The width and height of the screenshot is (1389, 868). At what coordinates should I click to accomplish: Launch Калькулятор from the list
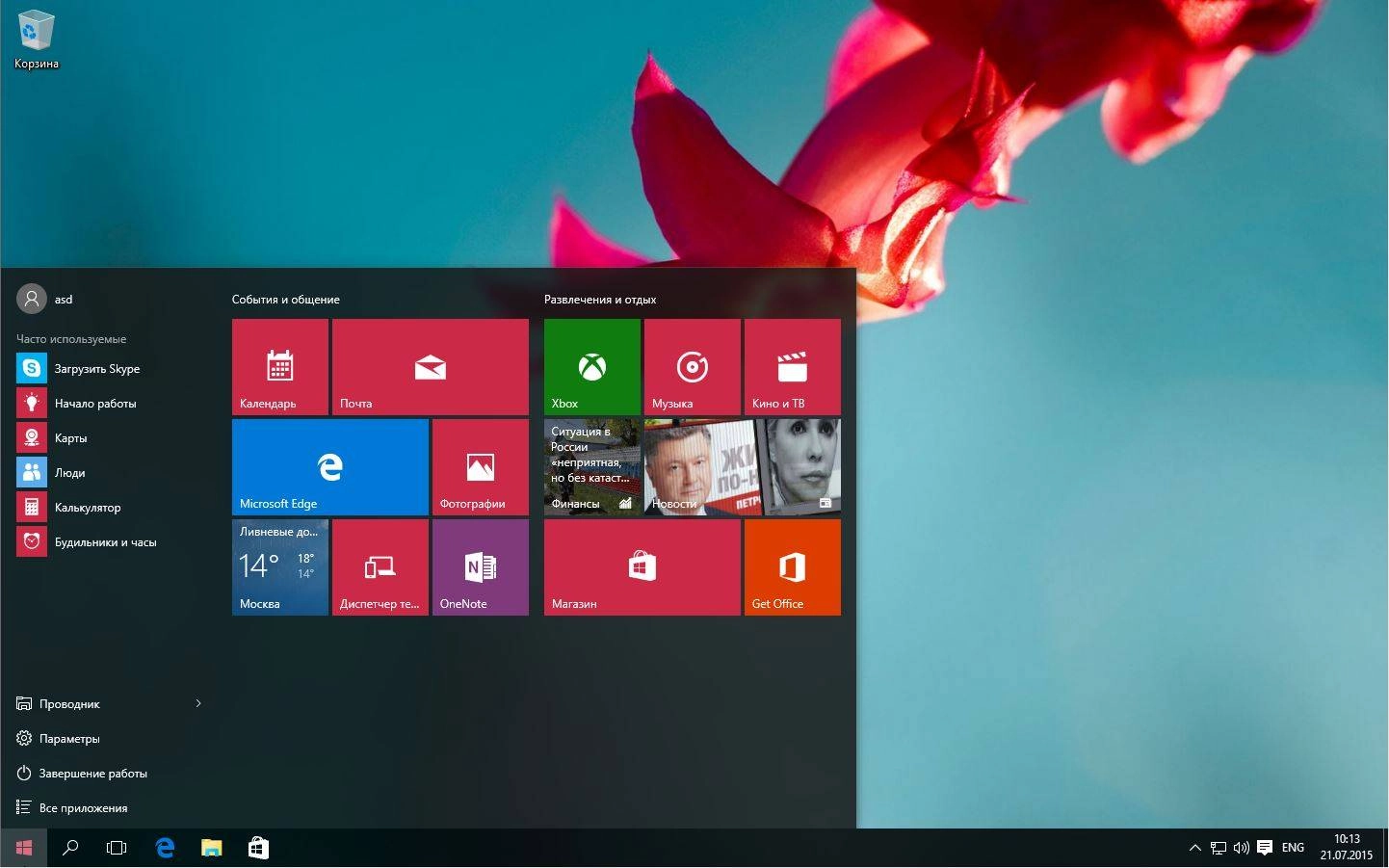pos(111,508)
